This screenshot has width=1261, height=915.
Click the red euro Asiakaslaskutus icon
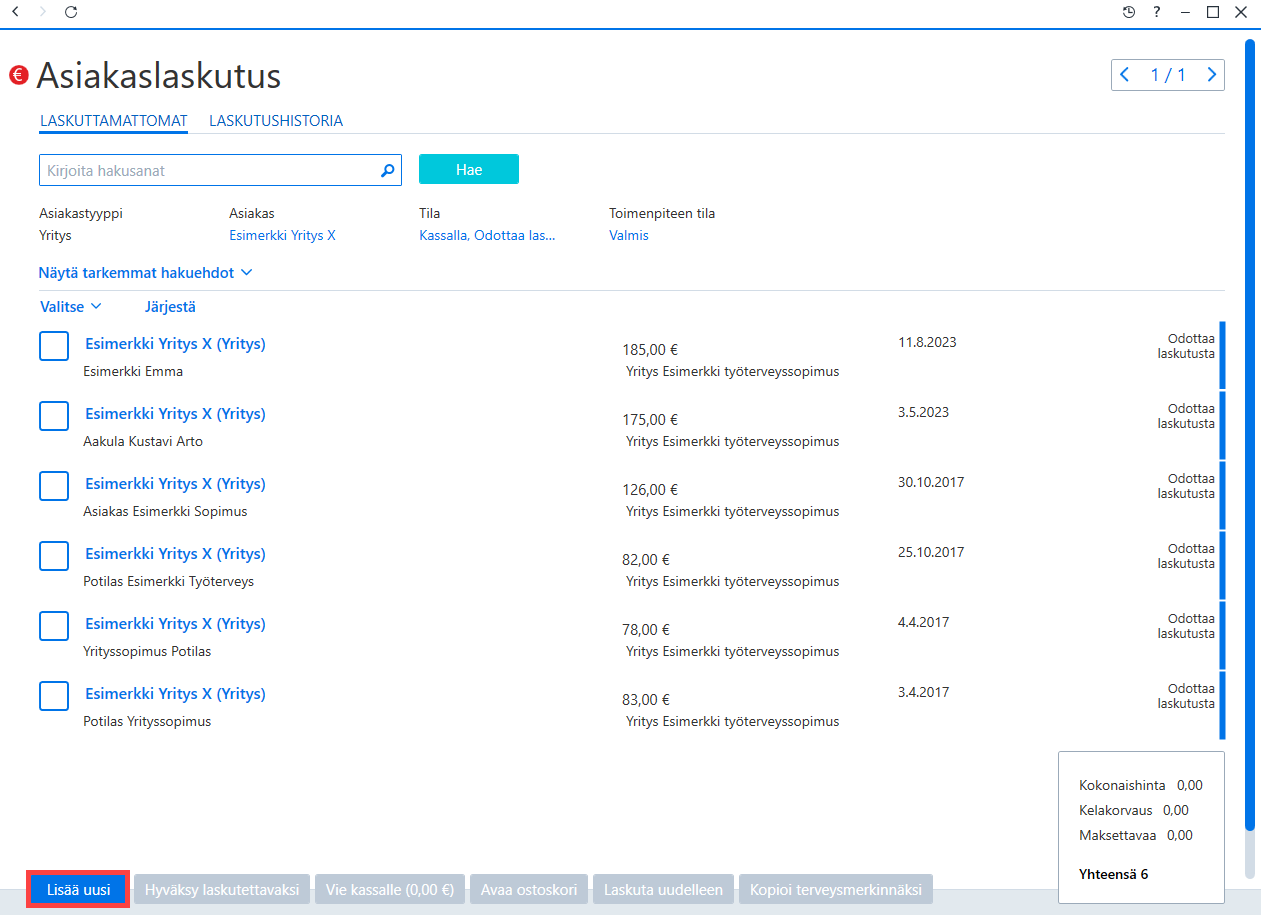pyautogui.click(x=18, y=75)
